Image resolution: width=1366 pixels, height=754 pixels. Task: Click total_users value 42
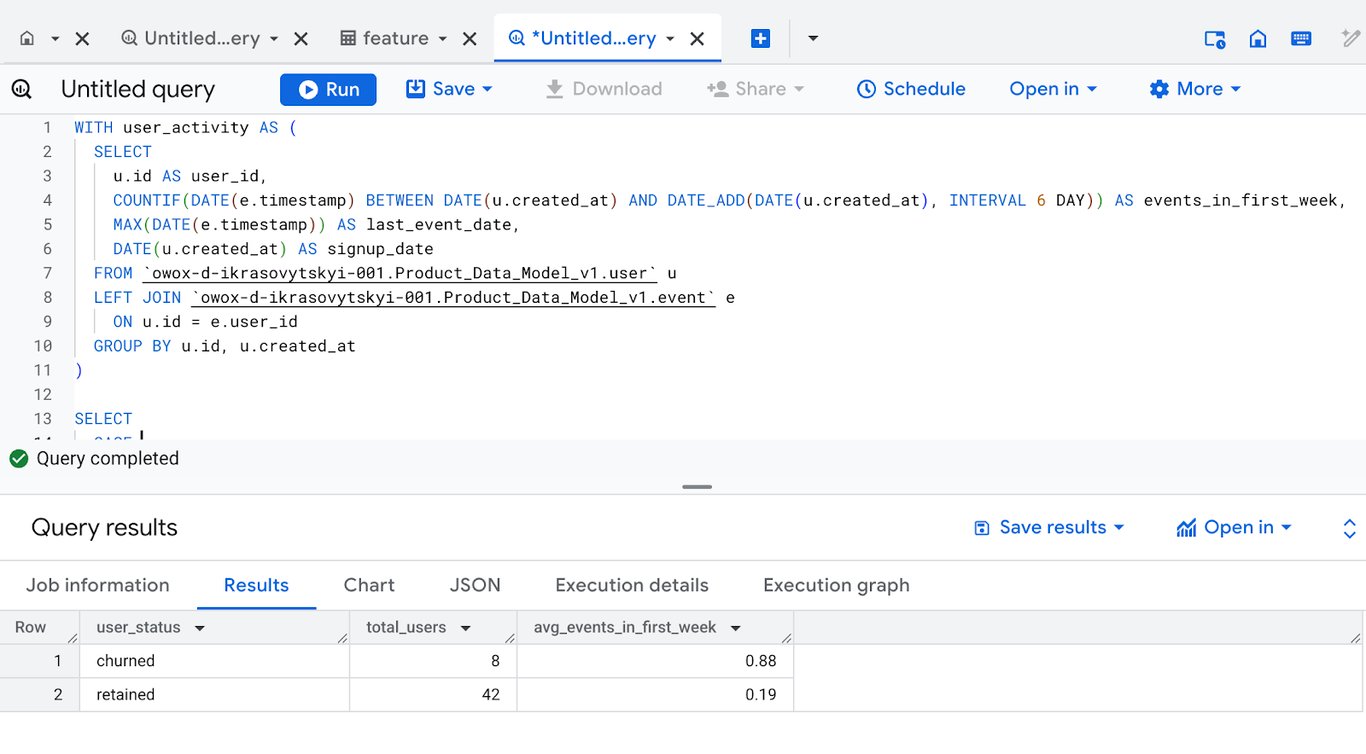click(x=490, y=695)
